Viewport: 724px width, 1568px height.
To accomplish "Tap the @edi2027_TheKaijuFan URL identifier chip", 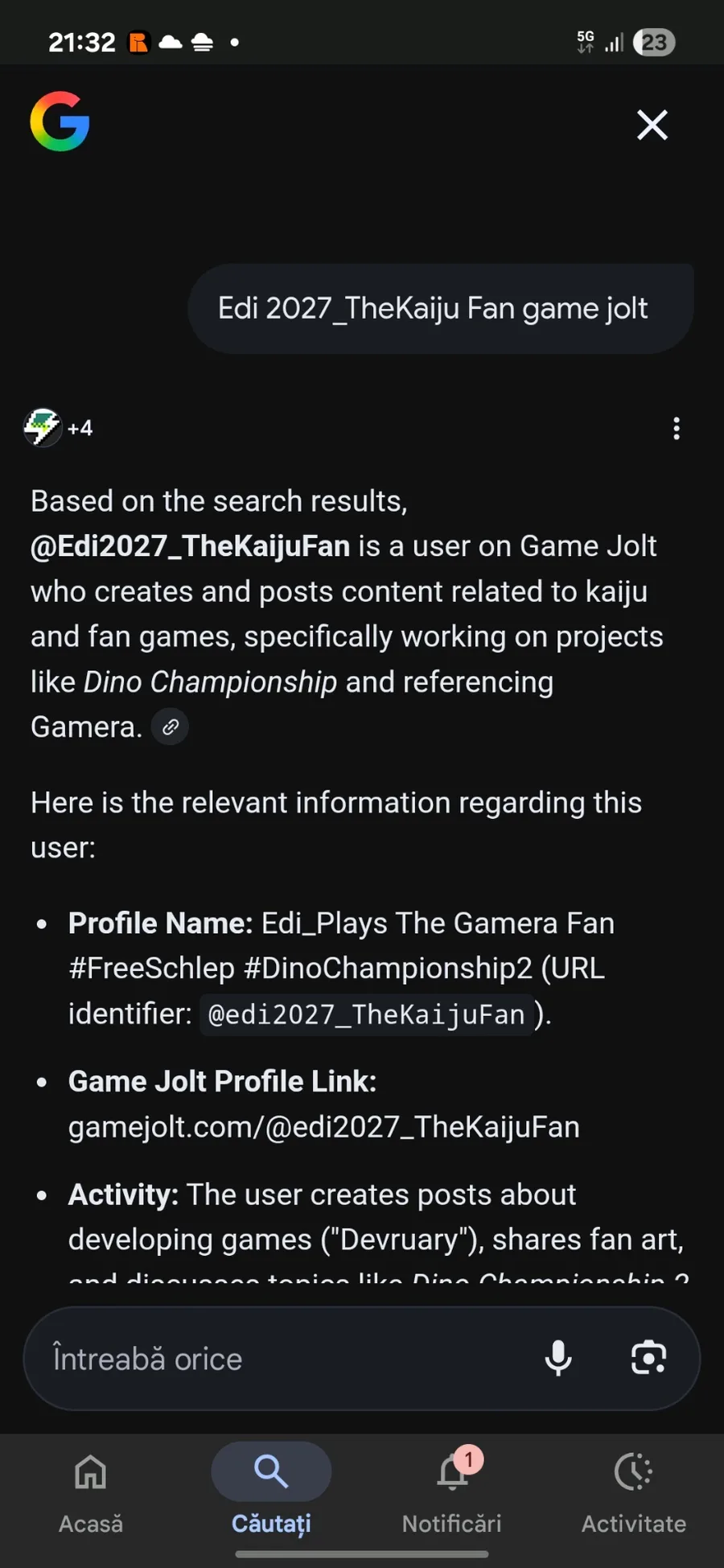I will (366, 1014).
